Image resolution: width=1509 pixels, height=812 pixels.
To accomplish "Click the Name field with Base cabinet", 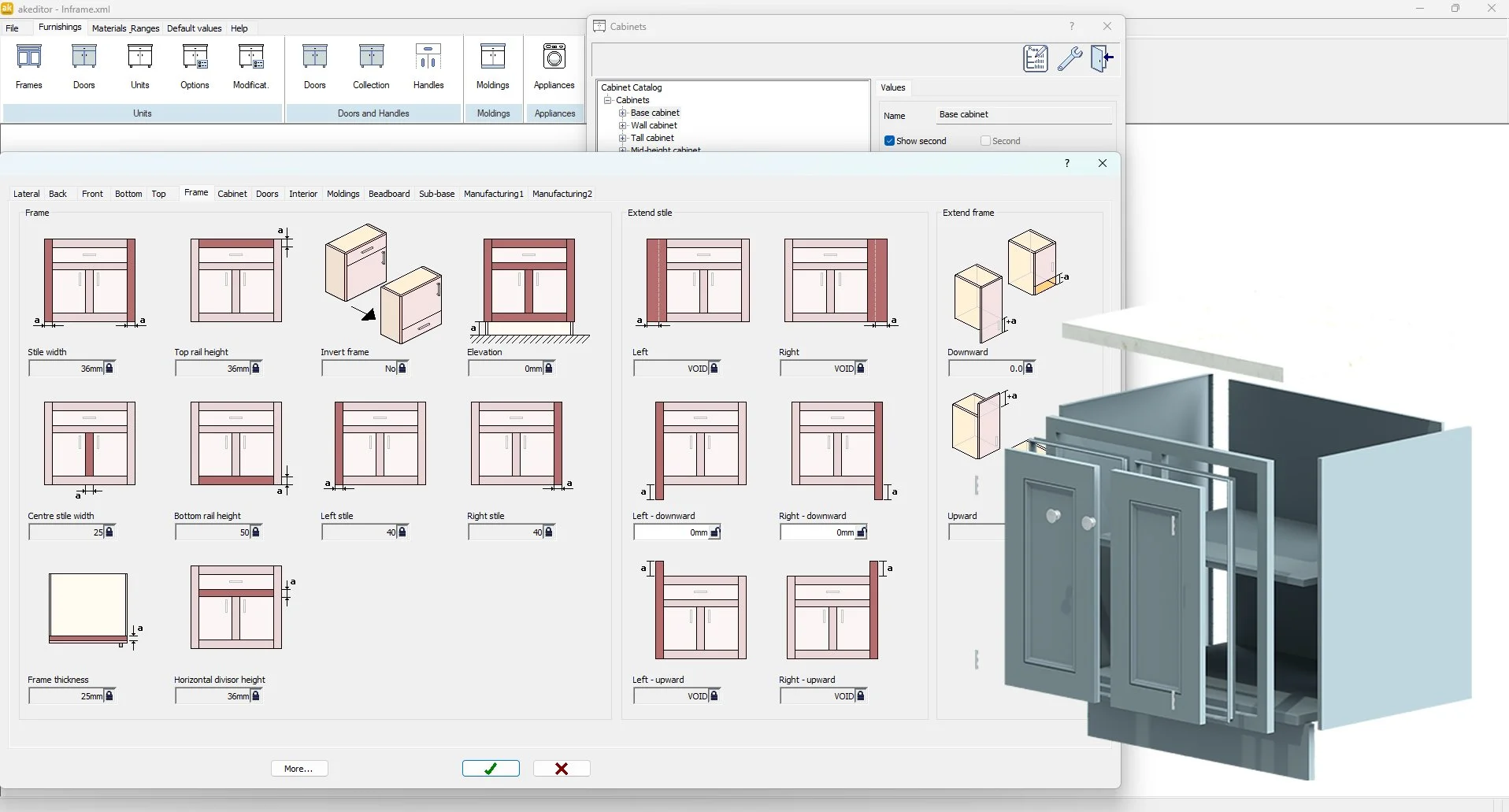I will tap(1025, 115).
